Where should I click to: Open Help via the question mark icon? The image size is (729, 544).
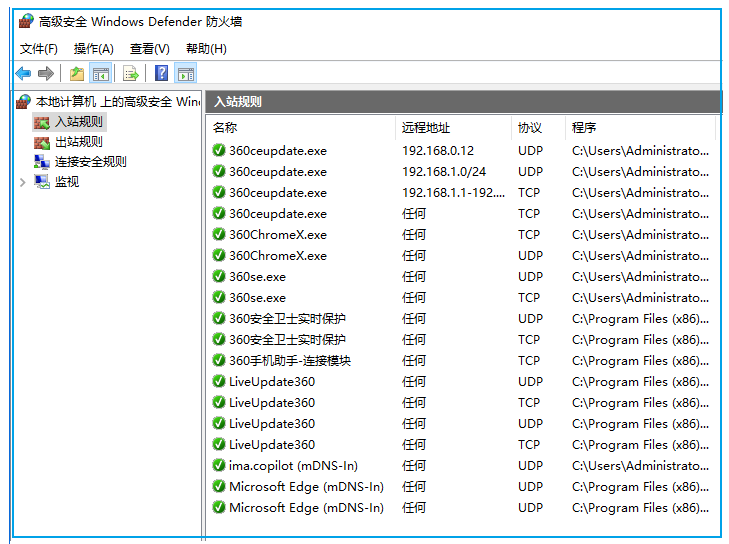coord(161,73)
